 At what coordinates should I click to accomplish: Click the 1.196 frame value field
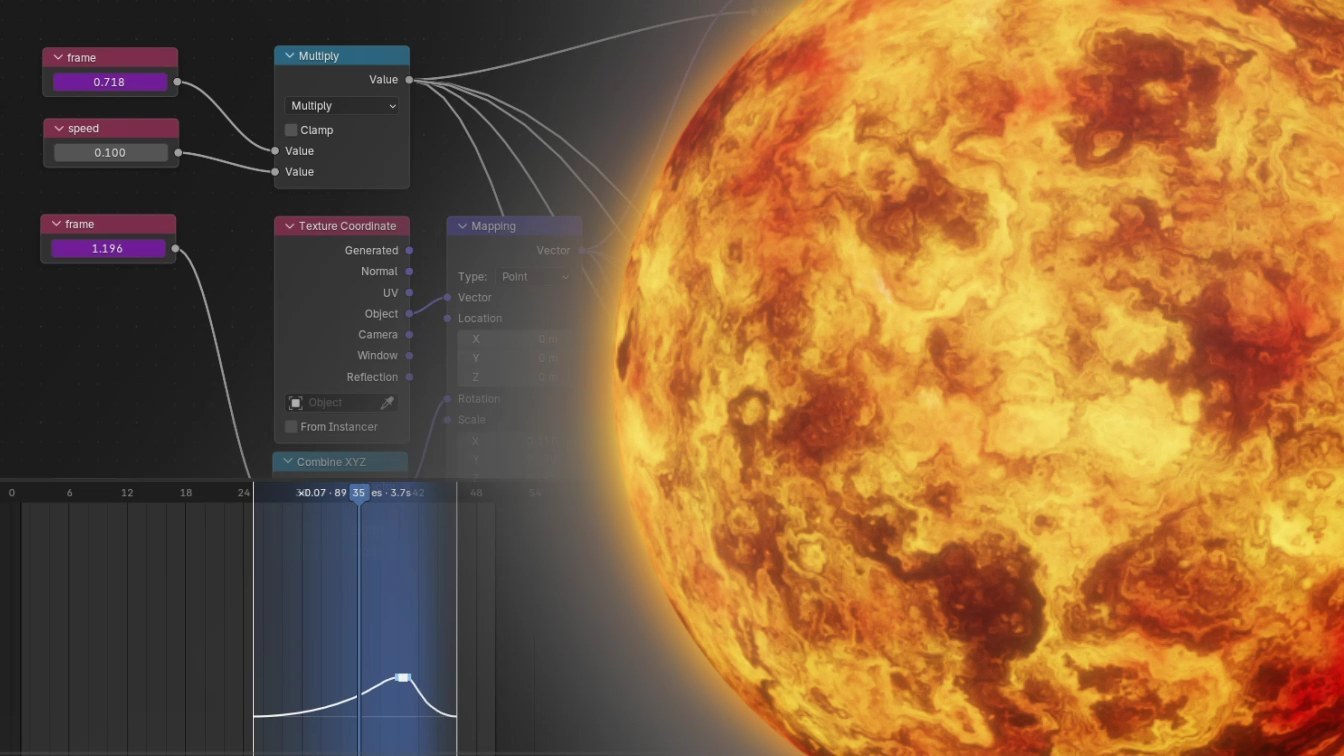[x=108, y=249]
